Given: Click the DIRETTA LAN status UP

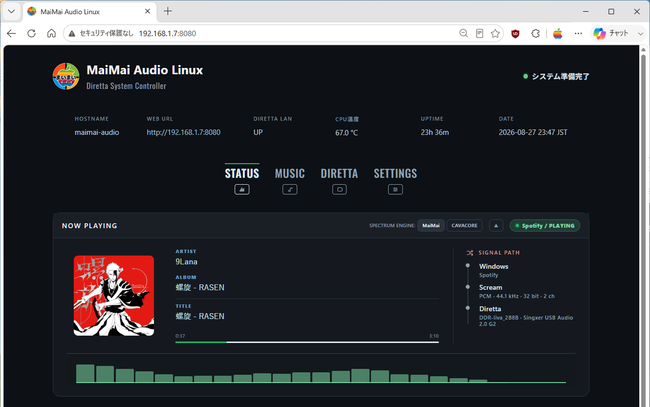Looking at the screenshot, I should (258, 132).
